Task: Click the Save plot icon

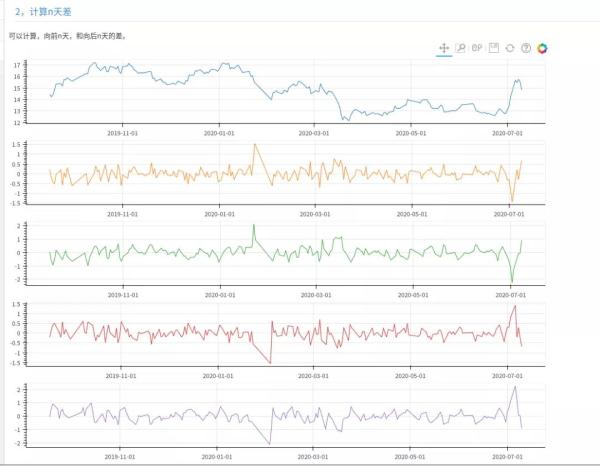Action: 494,48
